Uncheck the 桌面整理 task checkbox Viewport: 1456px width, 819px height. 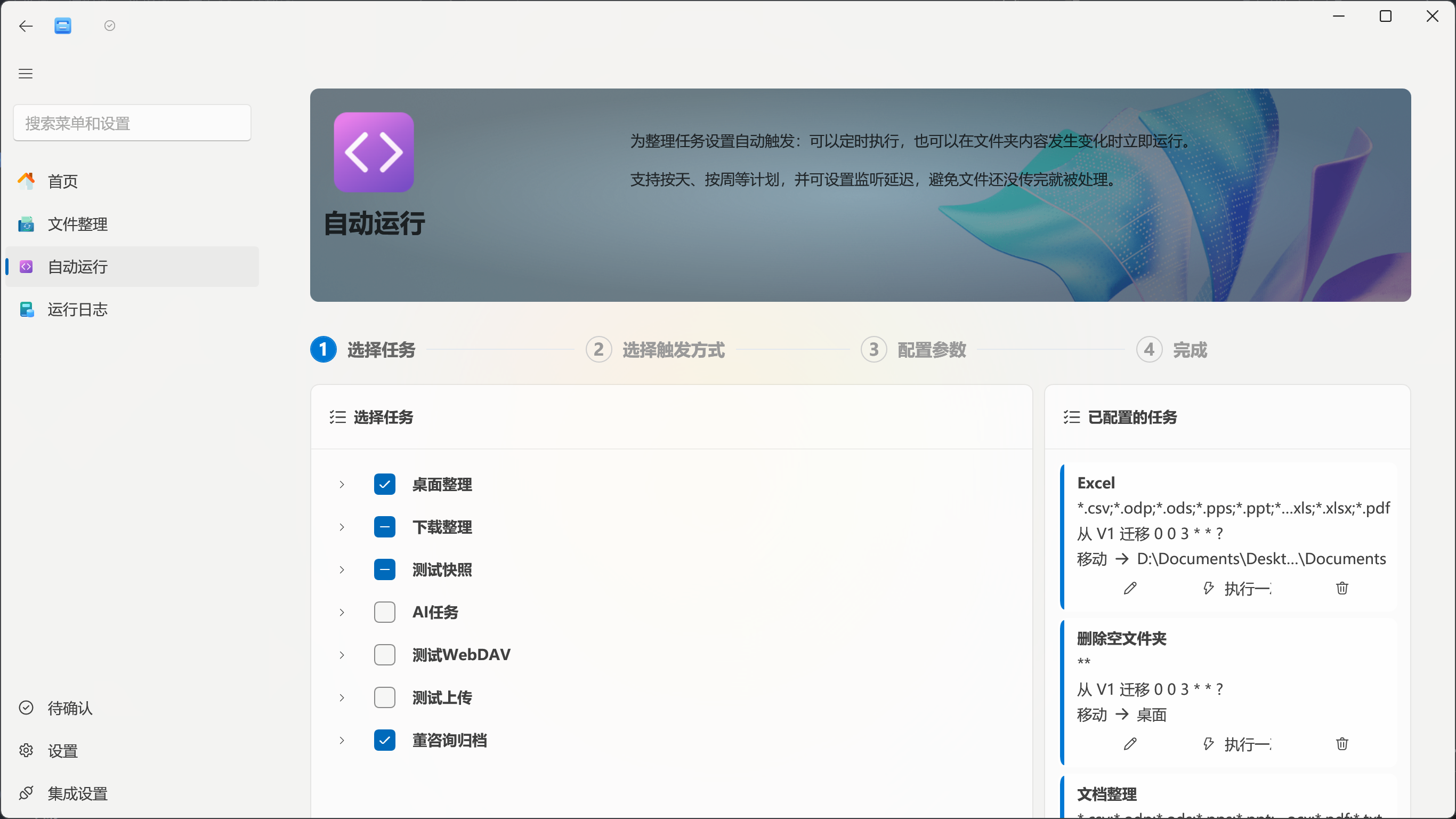click(x=384, y=484)
